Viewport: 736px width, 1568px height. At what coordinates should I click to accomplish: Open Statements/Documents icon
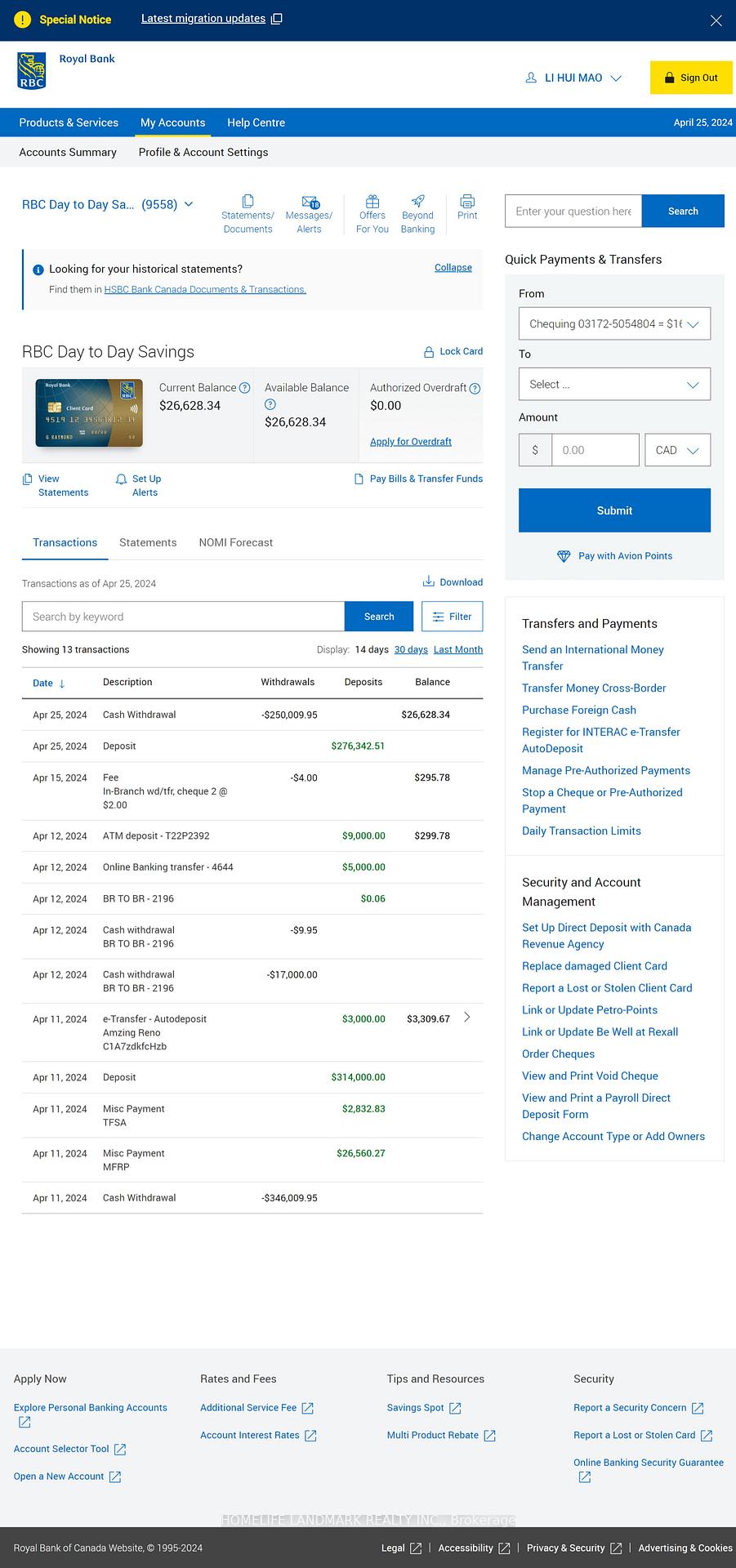(x=248, y=201)
